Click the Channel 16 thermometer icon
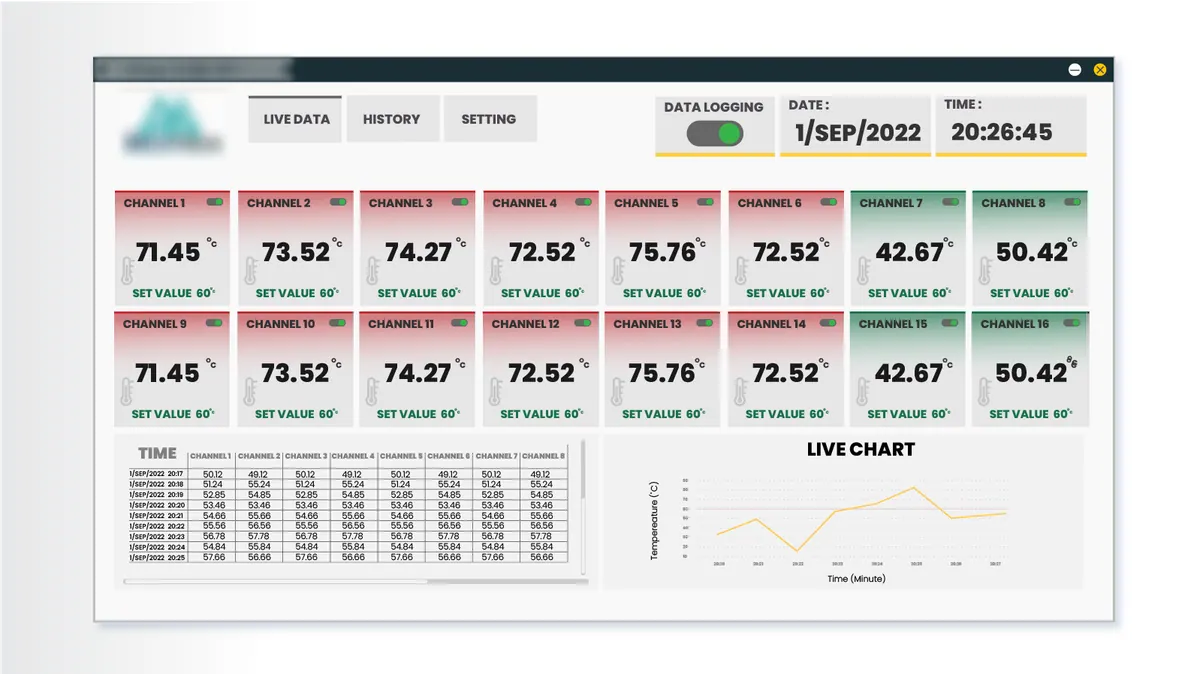This screenshot has height=674, width=1200. click(x=985, y=393)
